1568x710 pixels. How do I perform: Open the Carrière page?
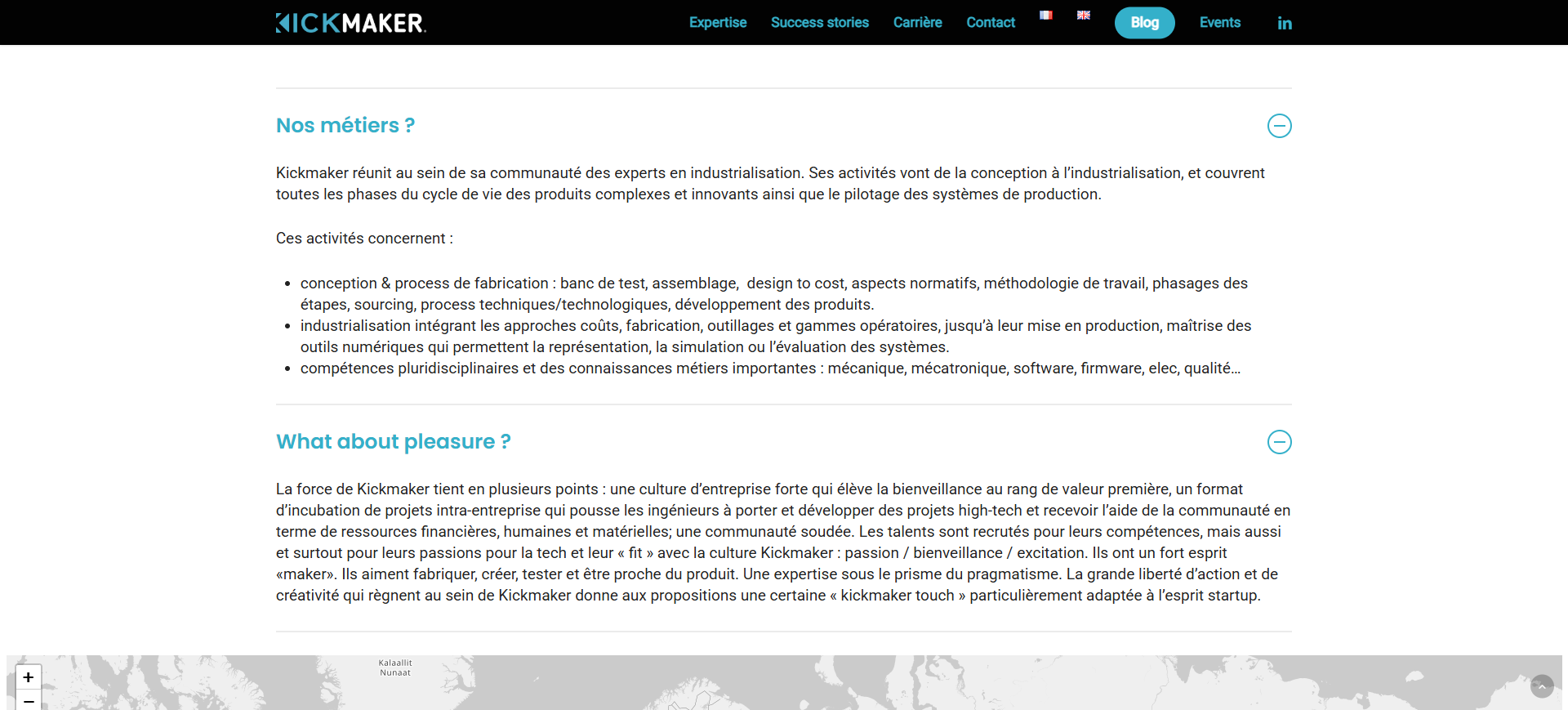(917, 23)
